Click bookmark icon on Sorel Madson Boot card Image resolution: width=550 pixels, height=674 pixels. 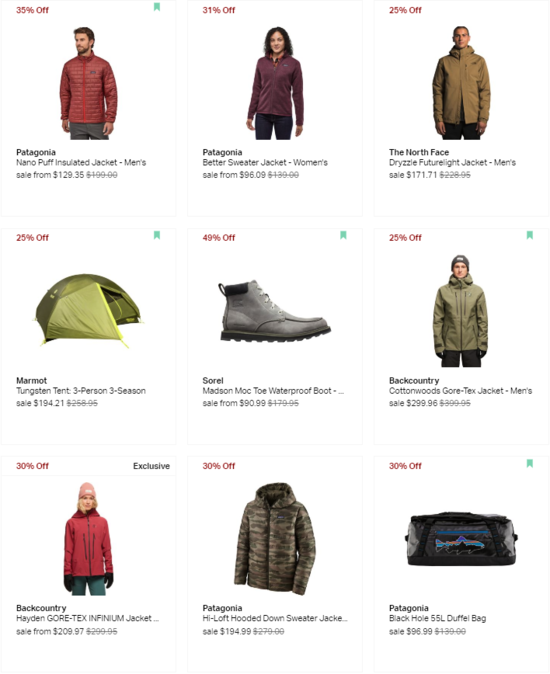(343, 235)
